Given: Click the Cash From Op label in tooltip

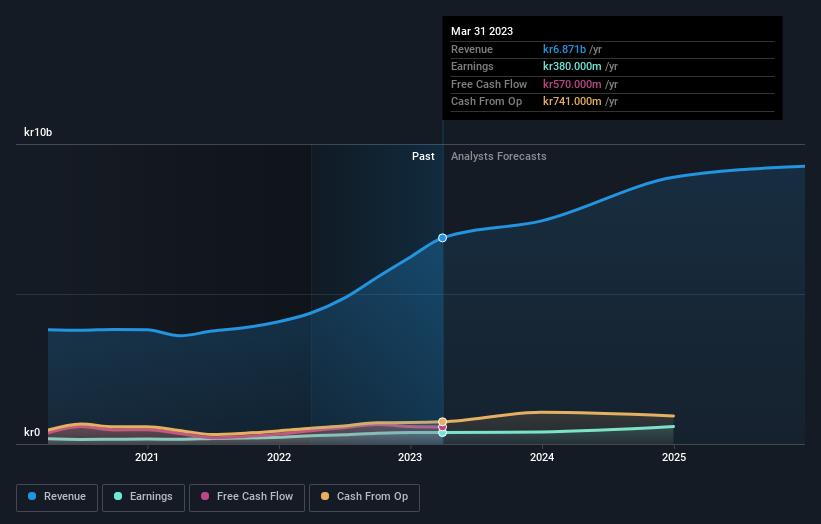Looking at the screenshot, I should 486,102.
